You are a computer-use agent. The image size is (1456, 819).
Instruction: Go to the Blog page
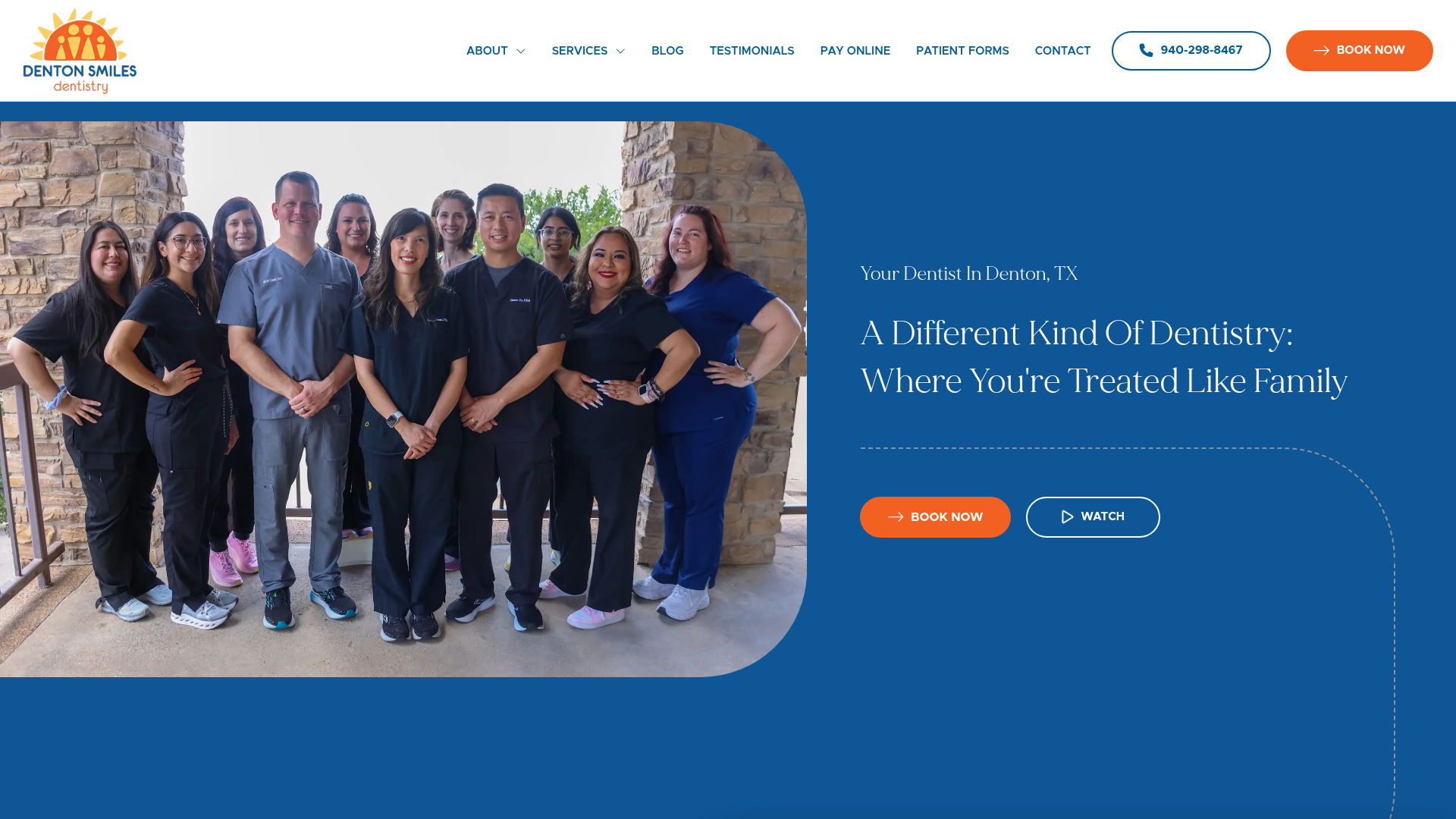(x=667, y=51)
